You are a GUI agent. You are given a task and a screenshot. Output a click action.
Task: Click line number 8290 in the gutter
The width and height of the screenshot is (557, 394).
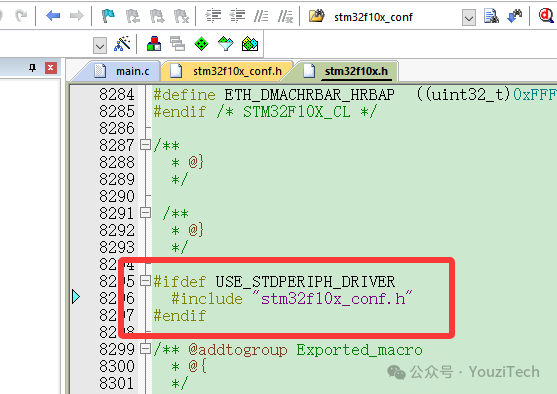click(x=117, y=196)
